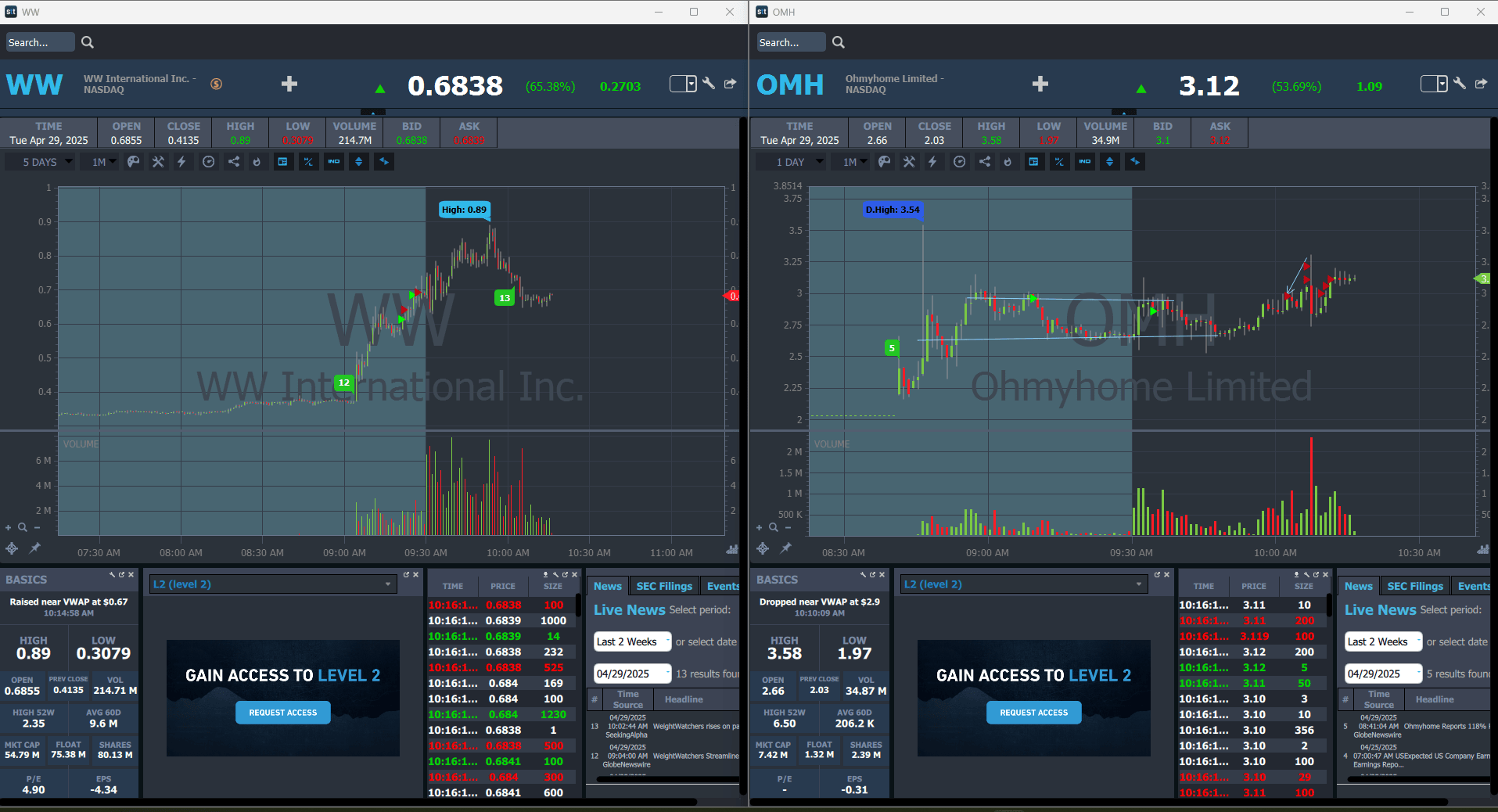Add OMH to watchlist with plus icon
The image size is (1498, 812).
pyautogui.click(x=1040, y=84)
